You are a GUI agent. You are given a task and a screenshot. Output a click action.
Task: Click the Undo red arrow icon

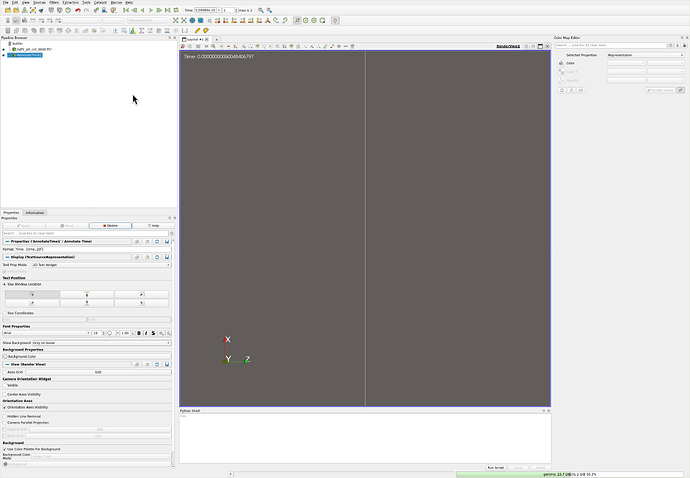point(78,10)
